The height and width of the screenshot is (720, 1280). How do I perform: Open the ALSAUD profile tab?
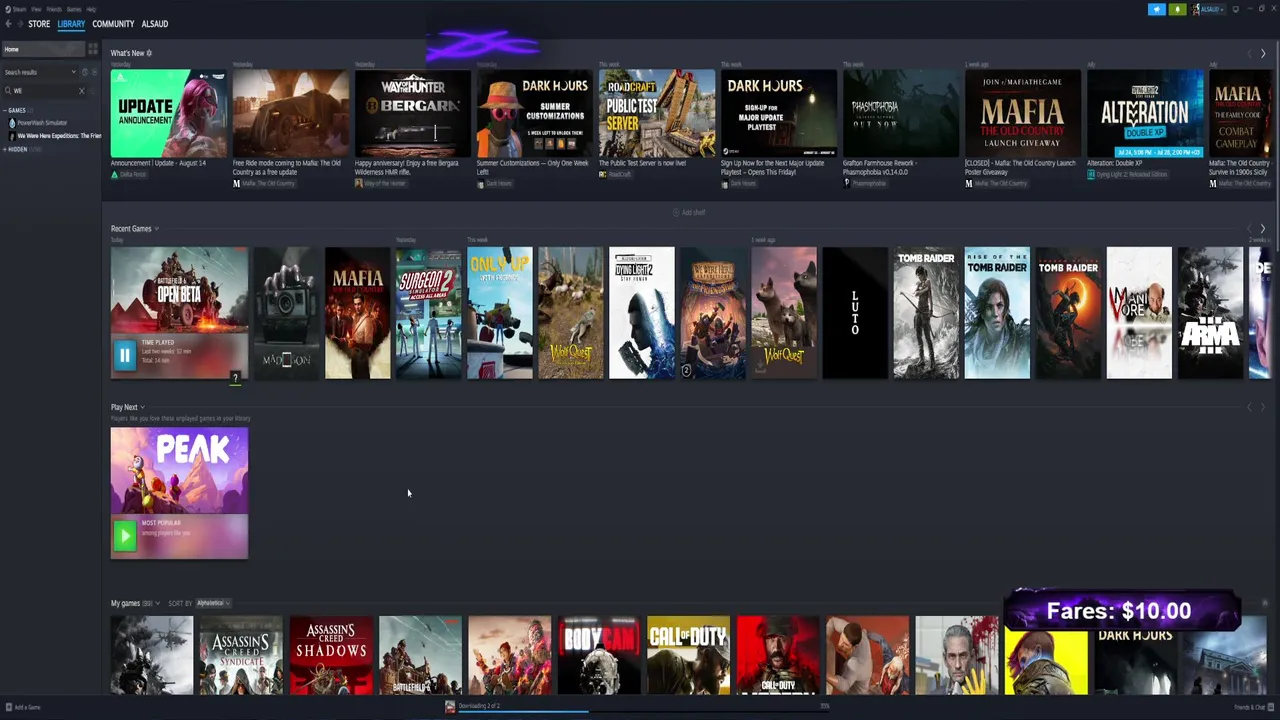point(154,24)
